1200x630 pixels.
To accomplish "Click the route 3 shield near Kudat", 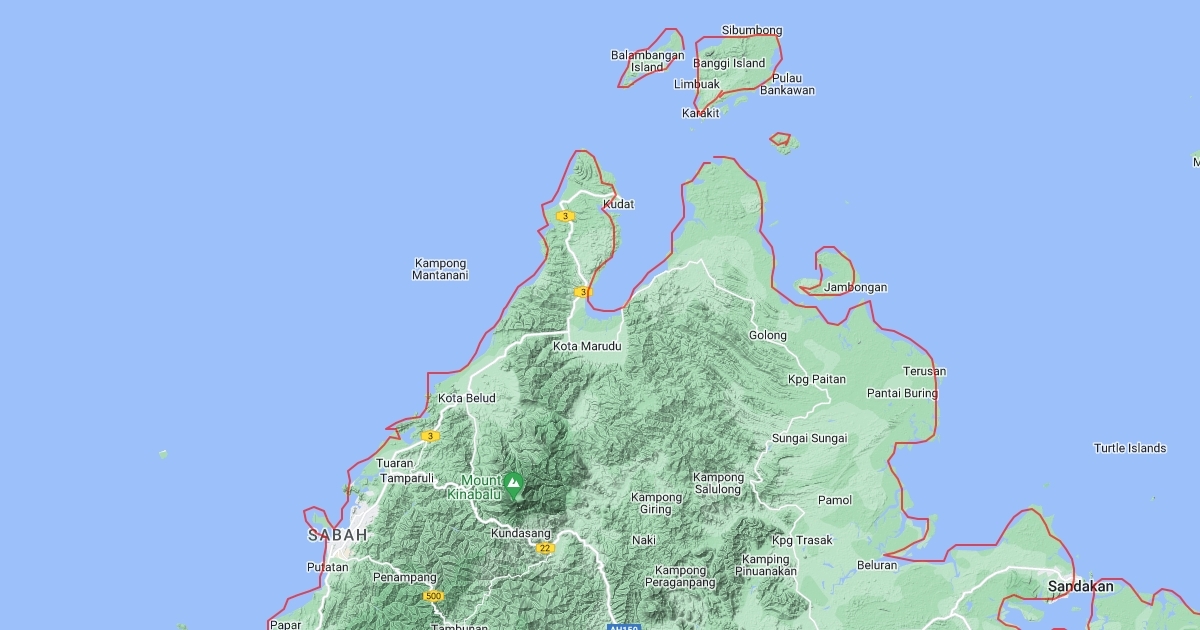I will point(565,216).
